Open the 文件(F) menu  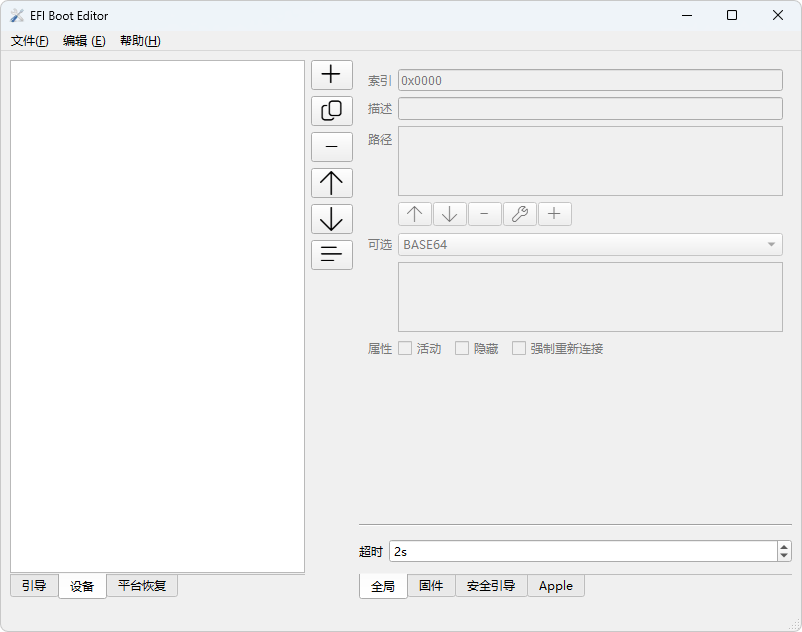(x=29, y=41)
